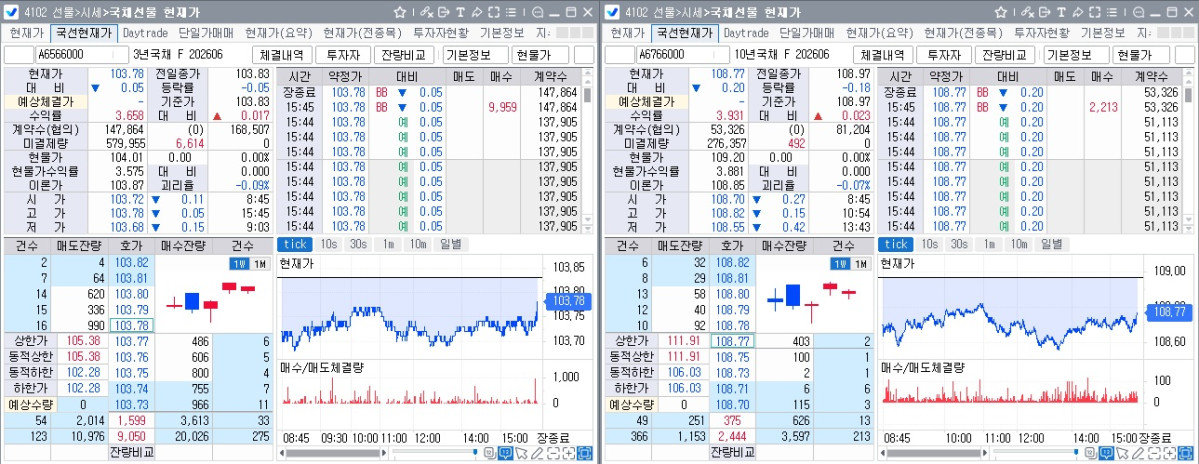This screenshot has height=464, width=1199.
Task: Select pencil draw tool in left chart toolbar
Action: (x=537, y=453)
